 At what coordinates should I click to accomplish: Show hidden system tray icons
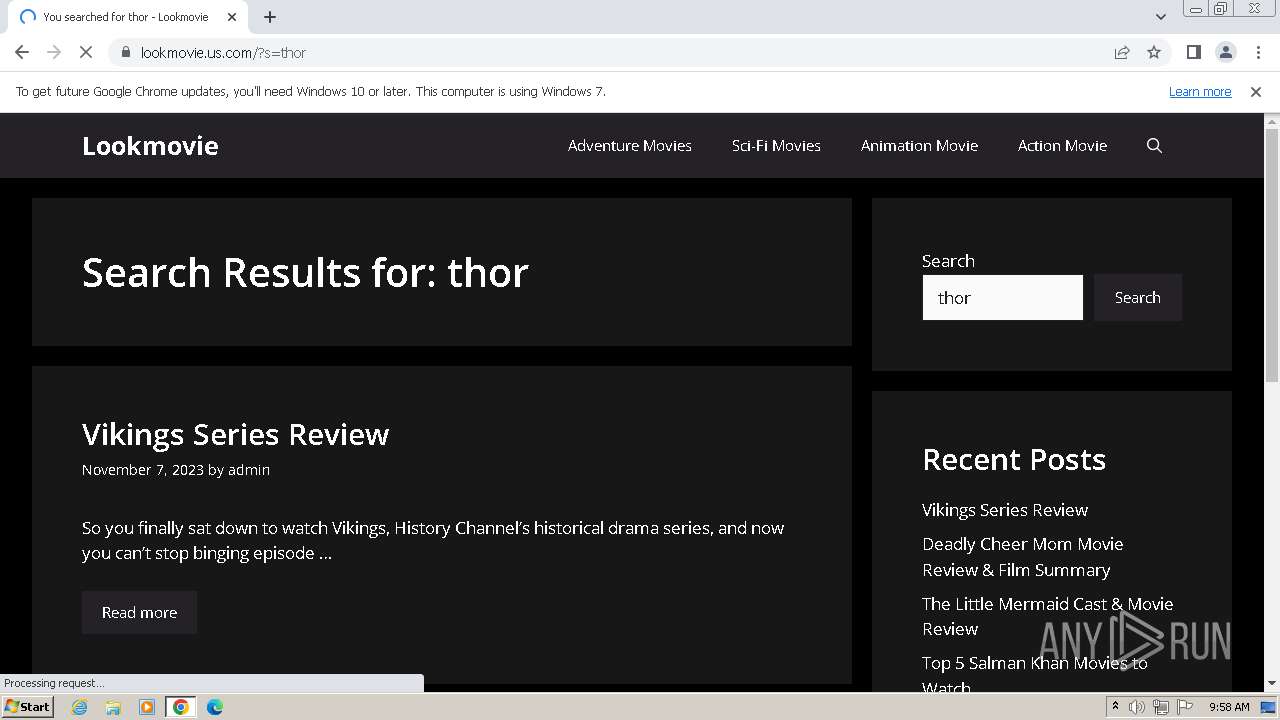(1115, 707)
